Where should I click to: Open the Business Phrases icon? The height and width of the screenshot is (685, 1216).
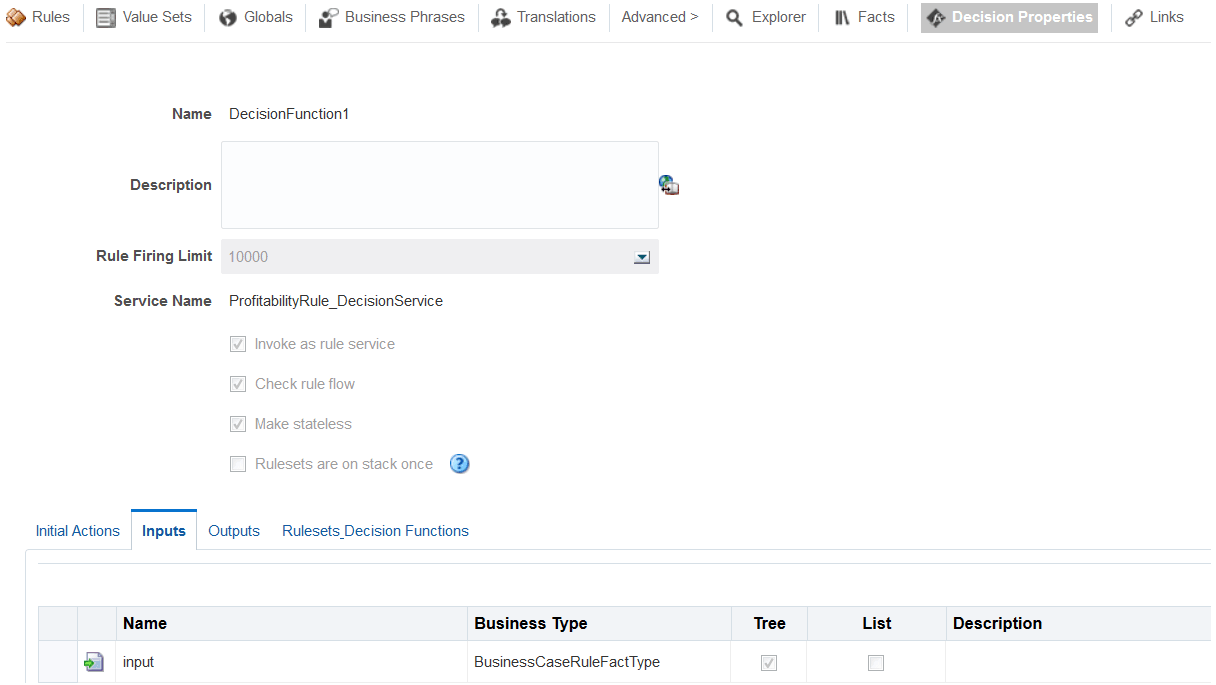coord(329,18)
